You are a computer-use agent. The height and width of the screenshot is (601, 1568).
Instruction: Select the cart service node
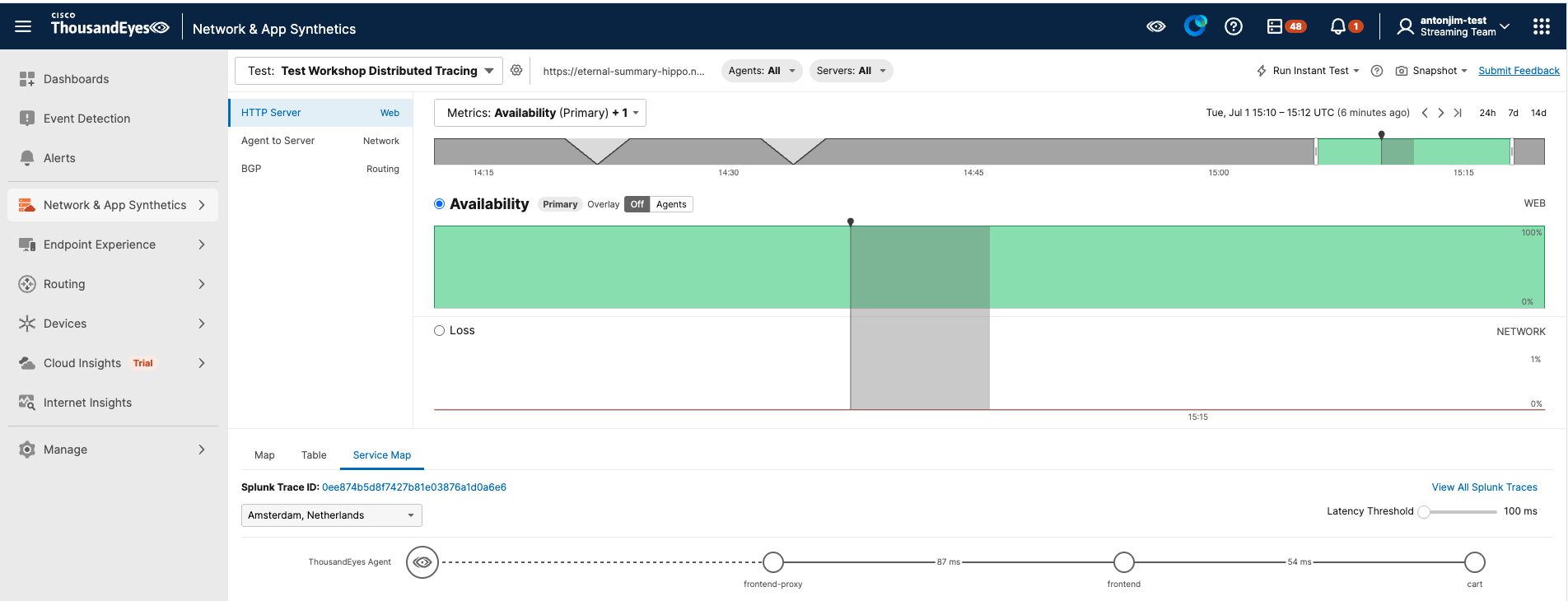click(x=1475, y=562)
